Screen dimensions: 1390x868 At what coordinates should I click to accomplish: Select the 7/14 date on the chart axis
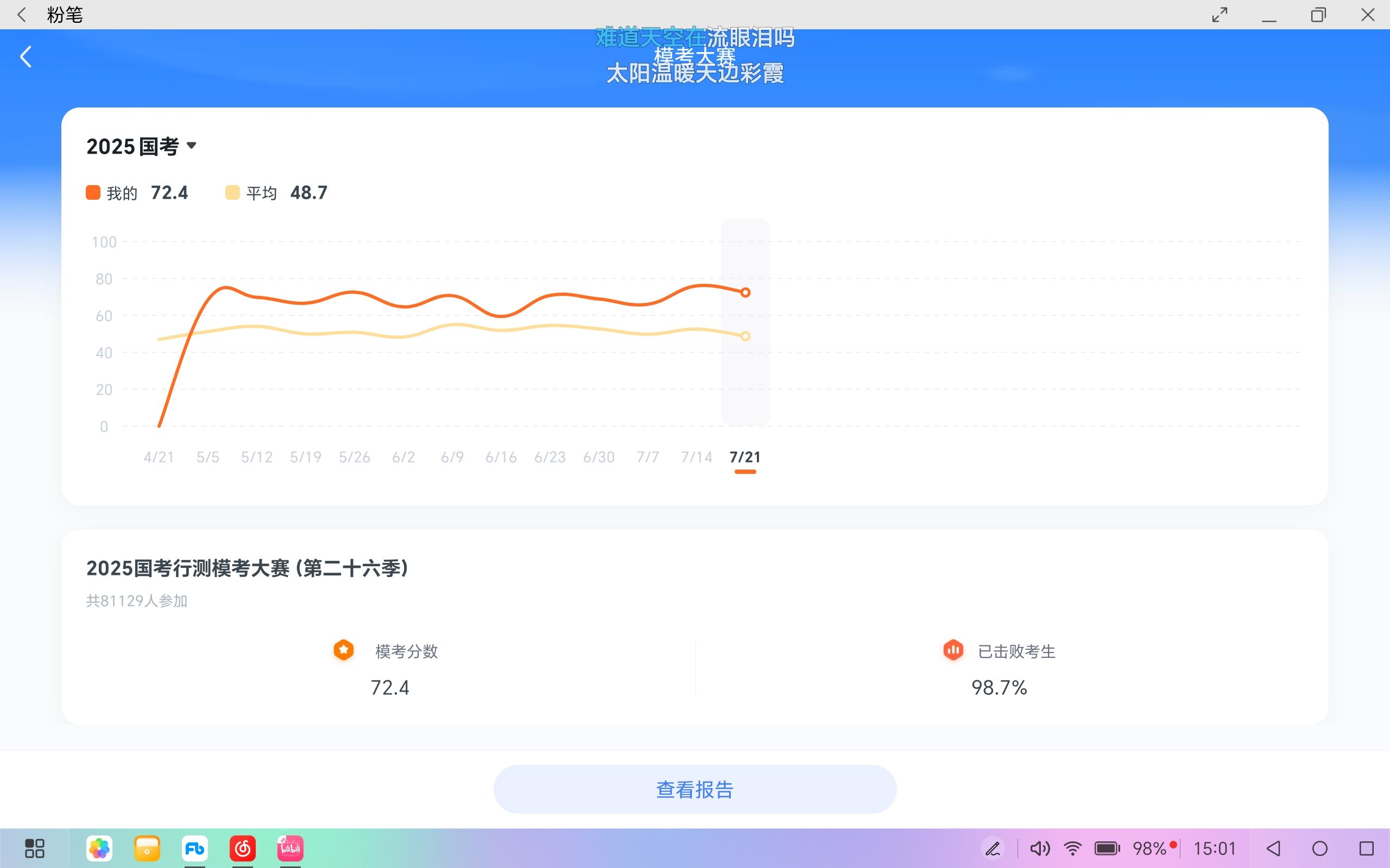[697, 457]
